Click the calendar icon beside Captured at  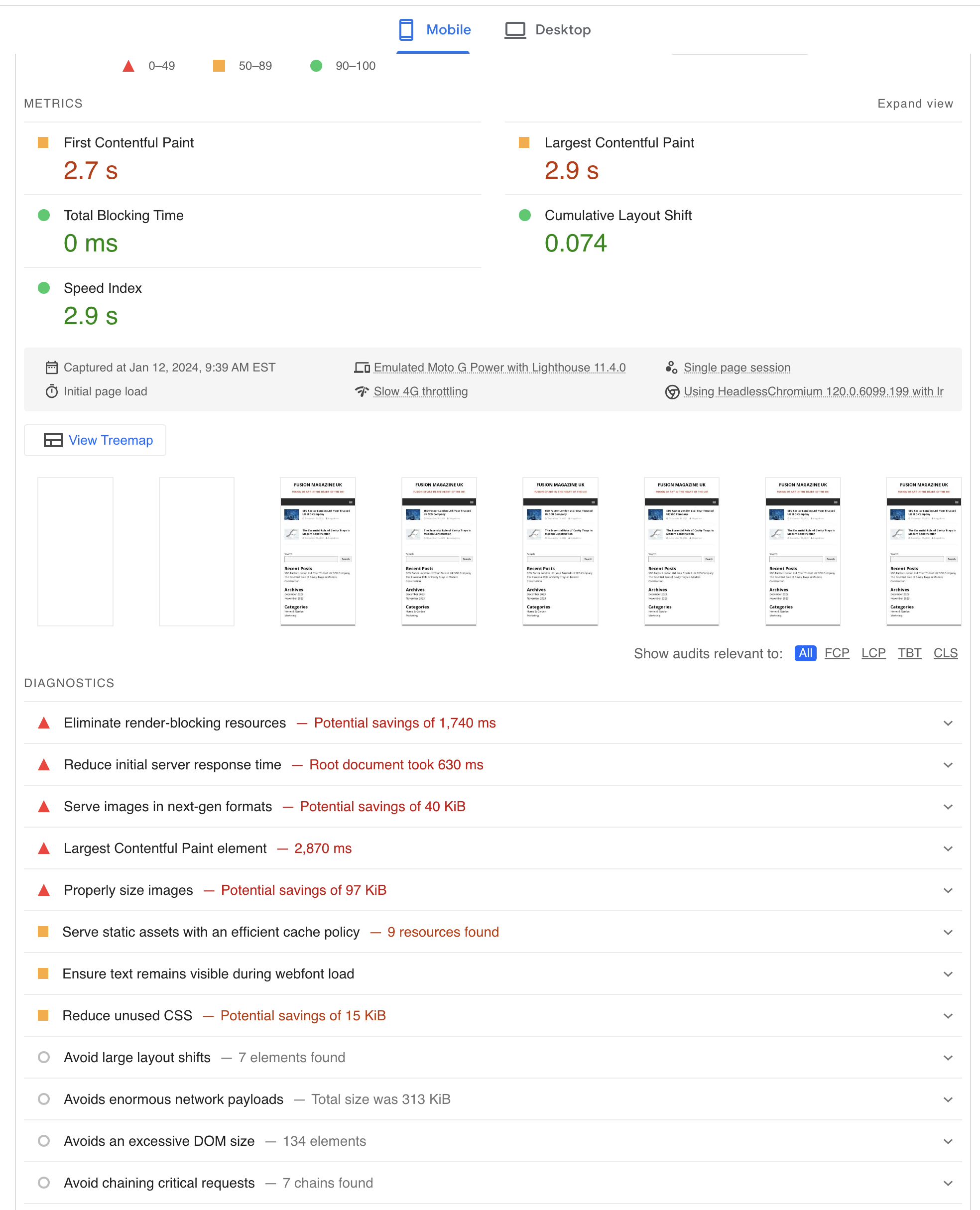[51, 367]
